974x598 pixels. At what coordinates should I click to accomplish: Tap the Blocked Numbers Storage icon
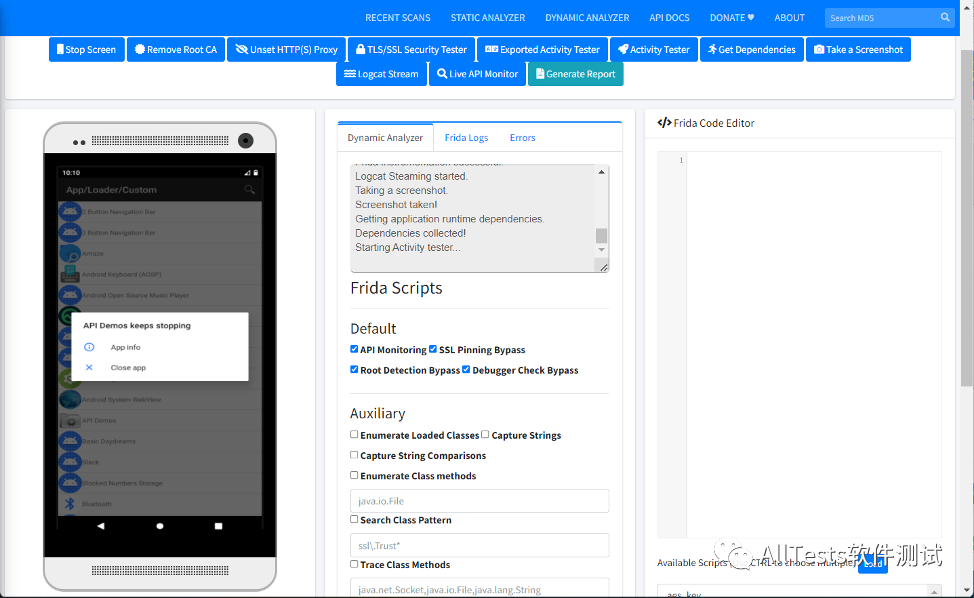[70, 482]
